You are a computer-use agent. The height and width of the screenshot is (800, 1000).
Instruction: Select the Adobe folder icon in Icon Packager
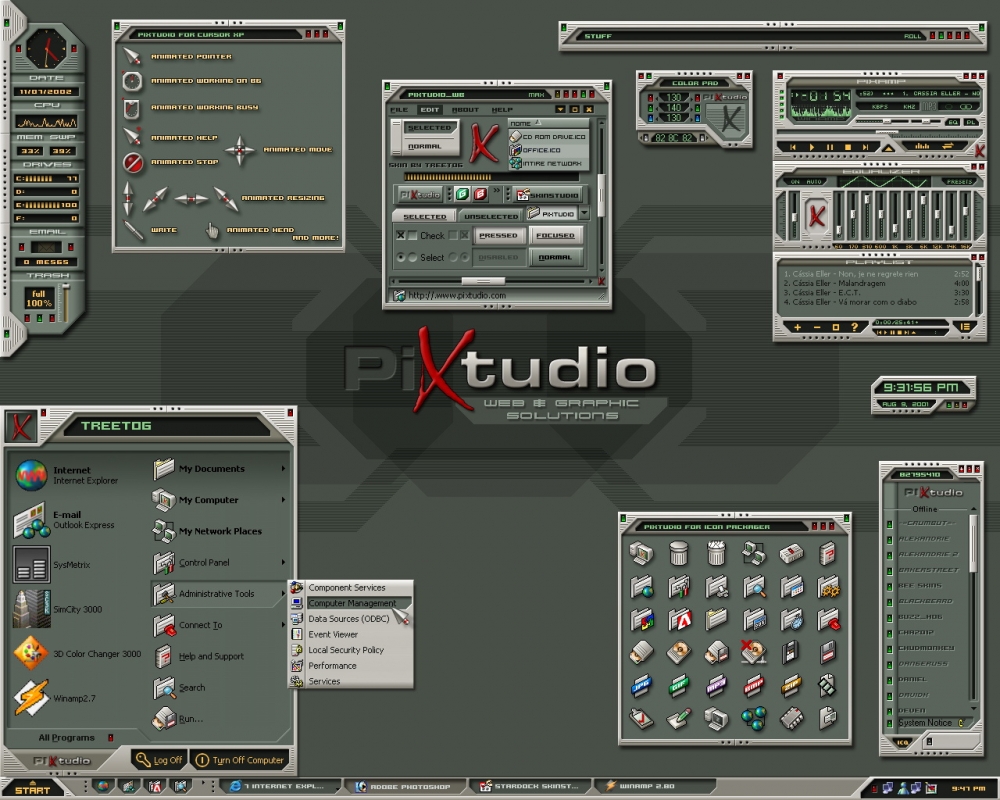click(679, 619)
